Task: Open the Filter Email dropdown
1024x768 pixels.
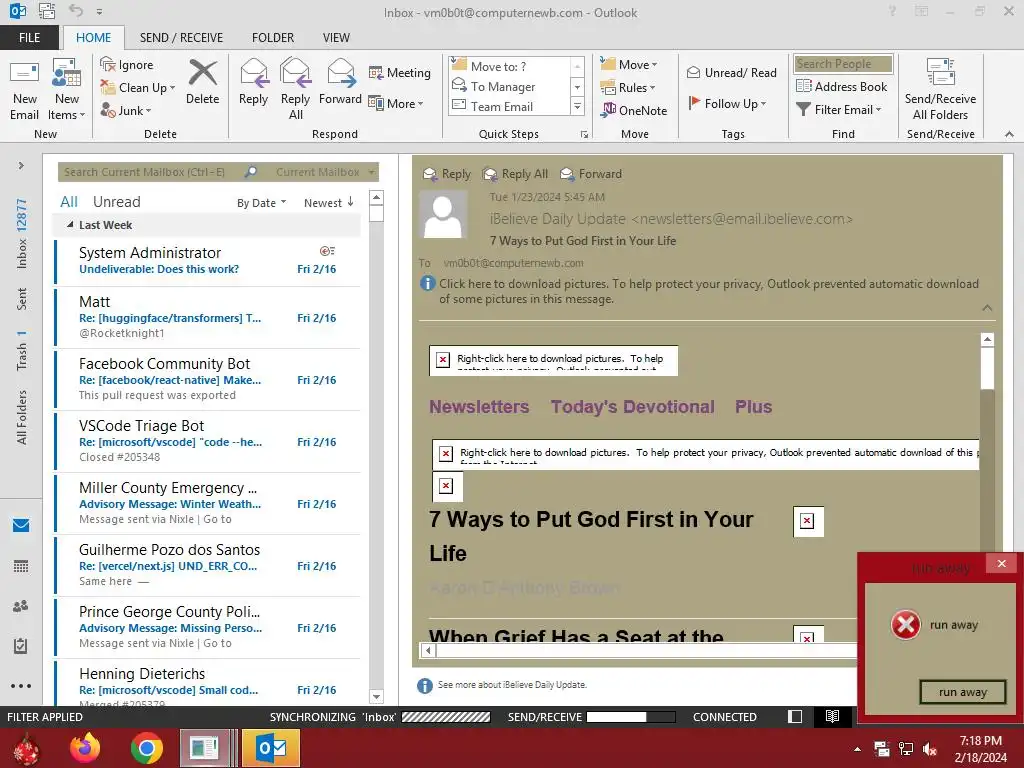Action: 839,110
